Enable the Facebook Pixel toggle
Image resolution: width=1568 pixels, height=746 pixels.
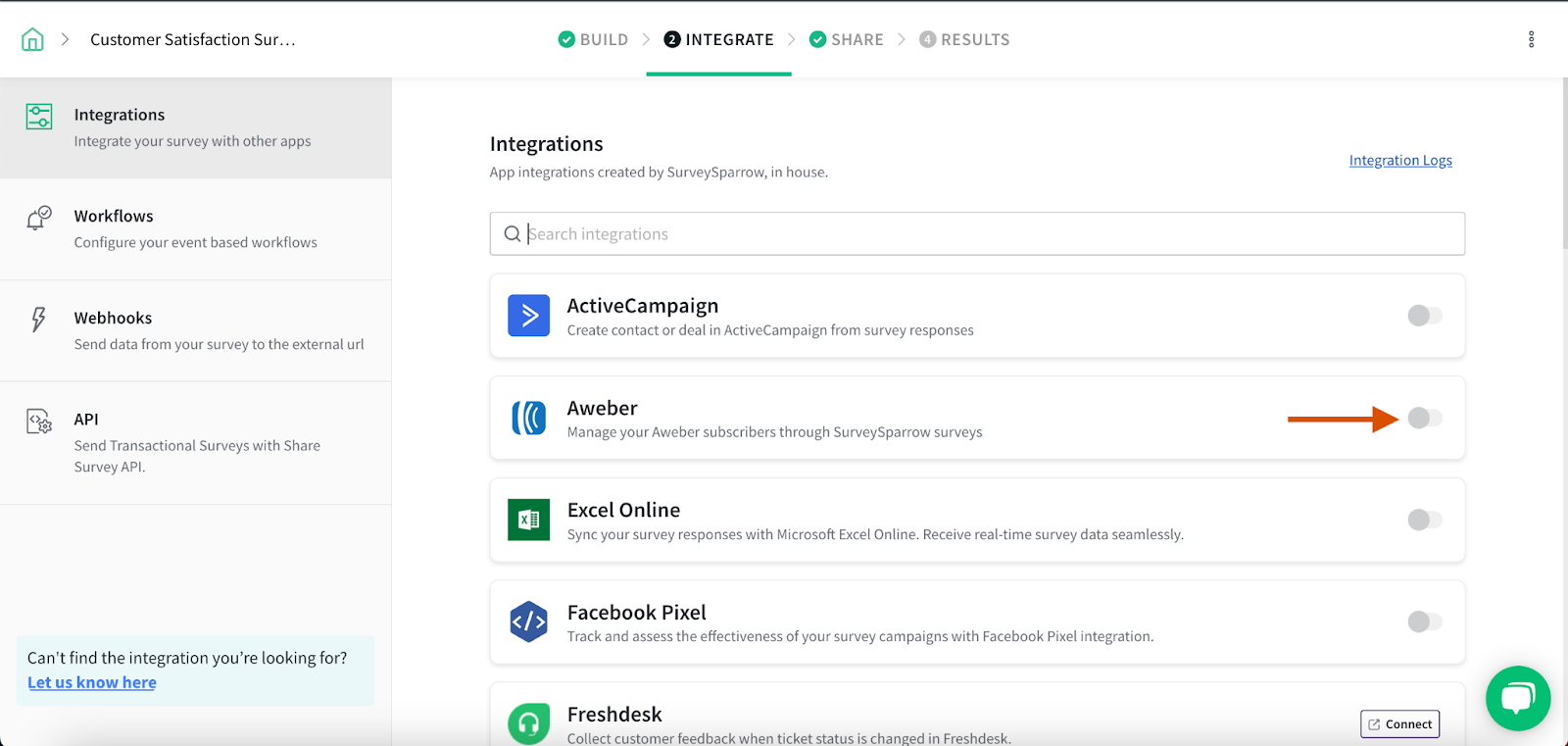(x=1425, y=622)
